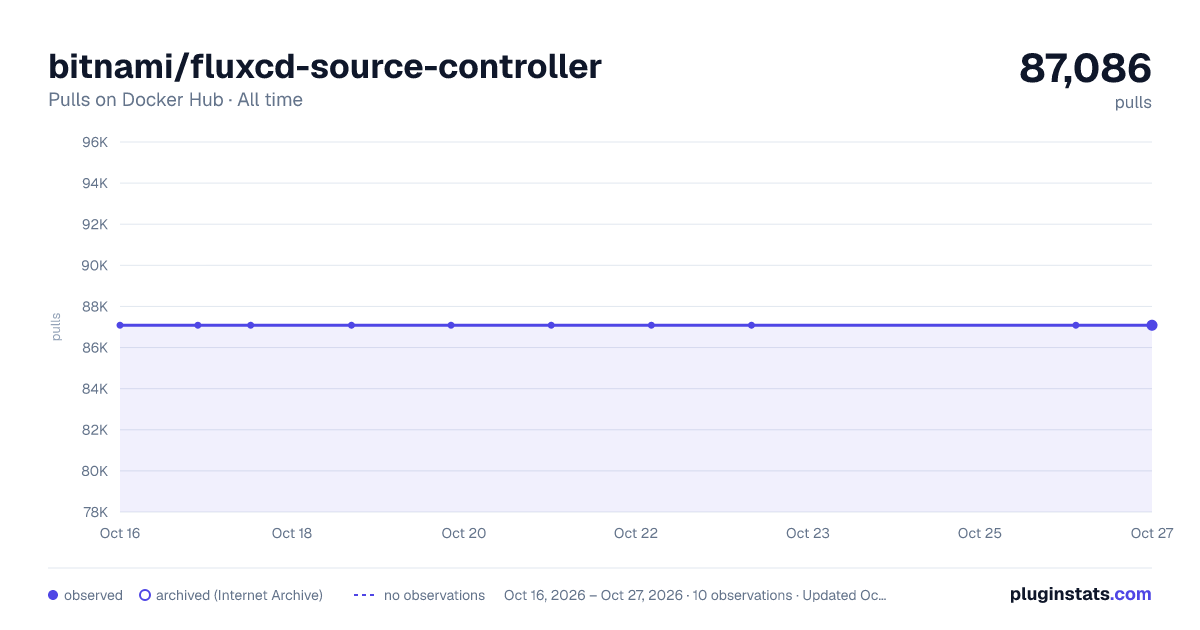
Task: Click the Oct 22 x-axis label
Action: click(x=636, y=533)
